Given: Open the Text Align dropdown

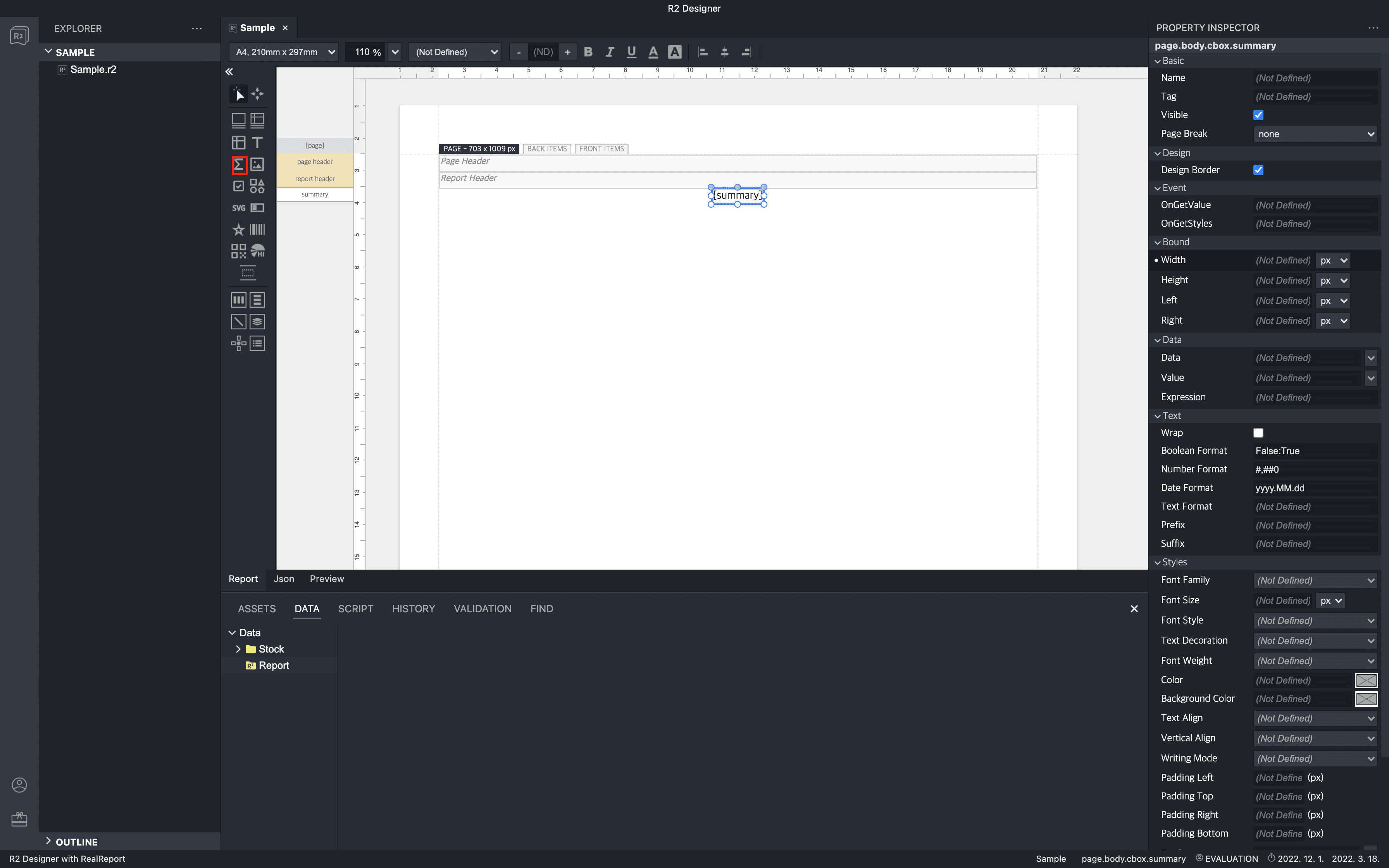Looking at the screenshot, I should (1315, 718).
